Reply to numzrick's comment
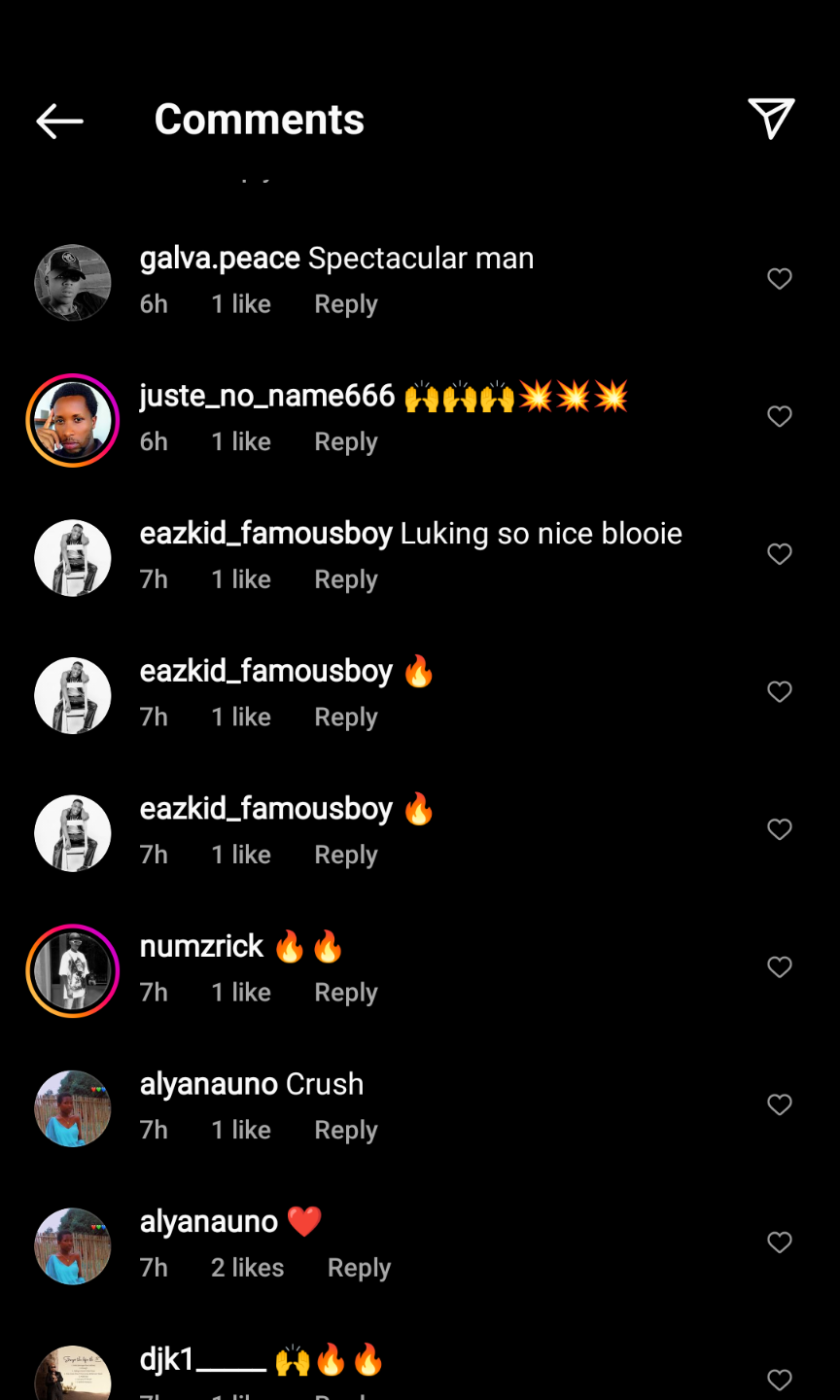This screenshot has height=1400, width=840. point(345,993)
